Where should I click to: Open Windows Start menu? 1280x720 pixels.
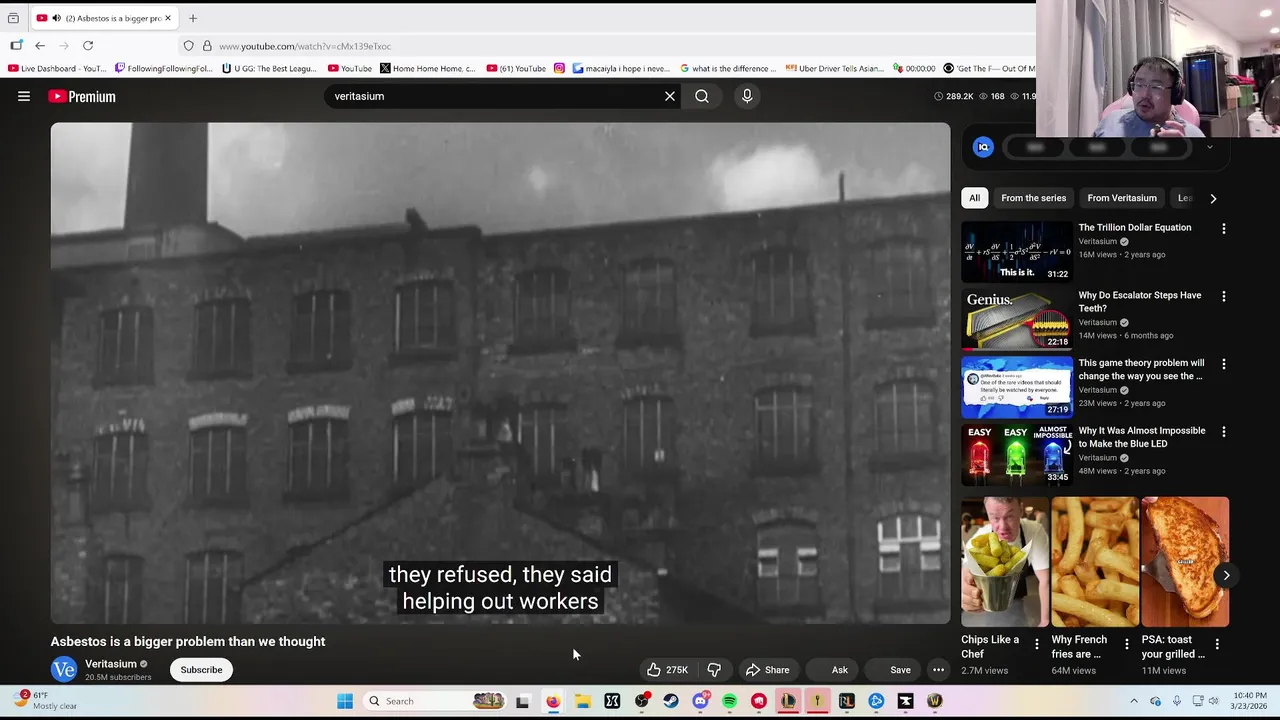(345, 701)
